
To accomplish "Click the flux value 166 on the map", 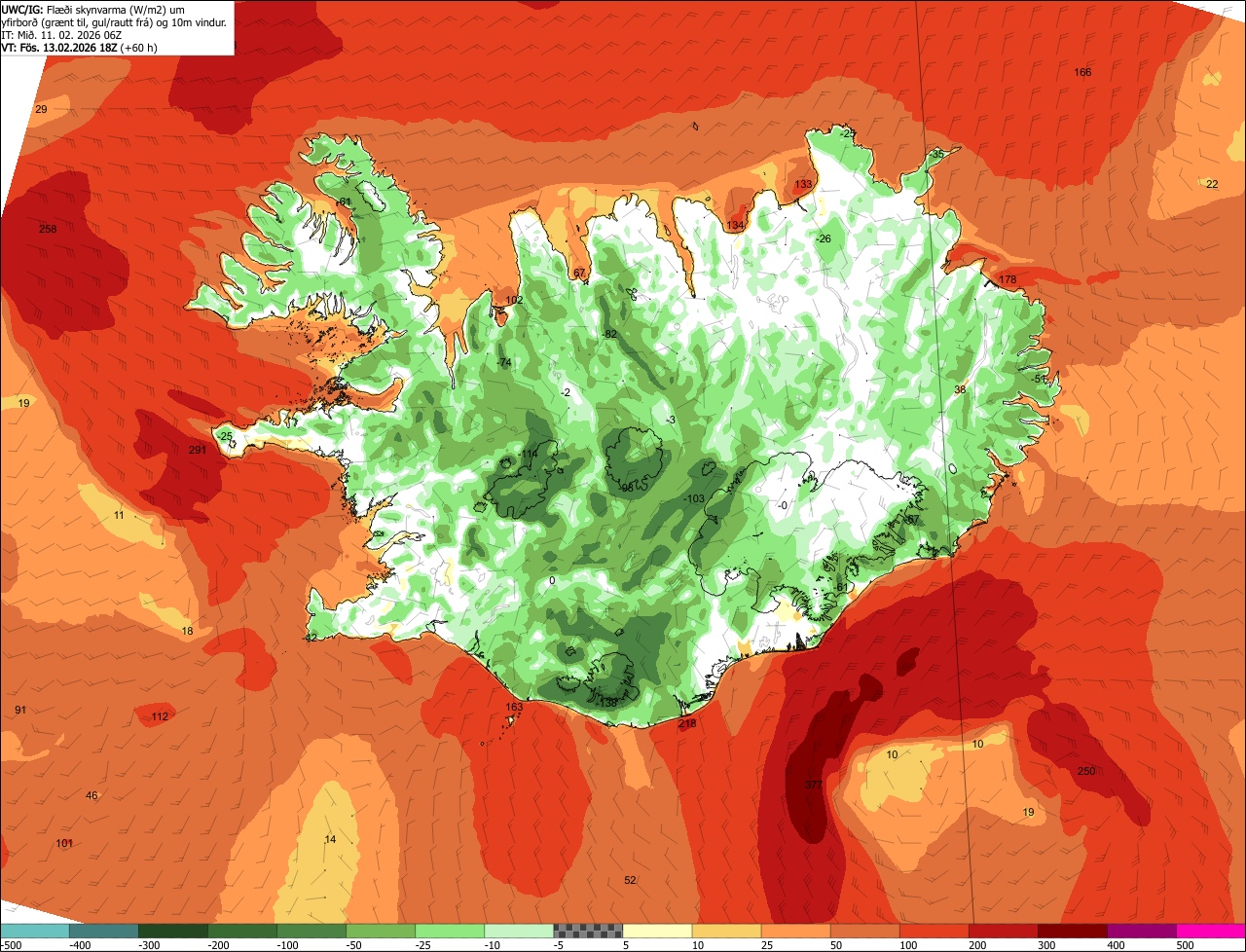I will (x=1082, y=72).
